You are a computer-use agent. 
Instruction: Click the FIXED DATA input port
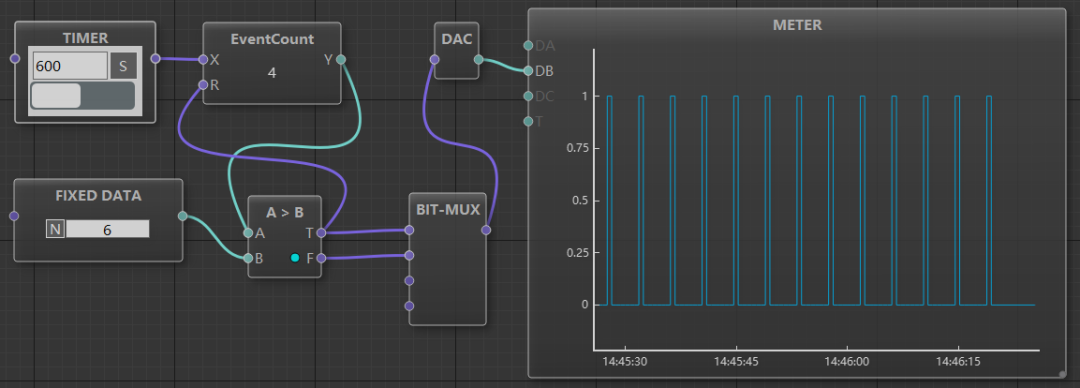tap(14, 216)
